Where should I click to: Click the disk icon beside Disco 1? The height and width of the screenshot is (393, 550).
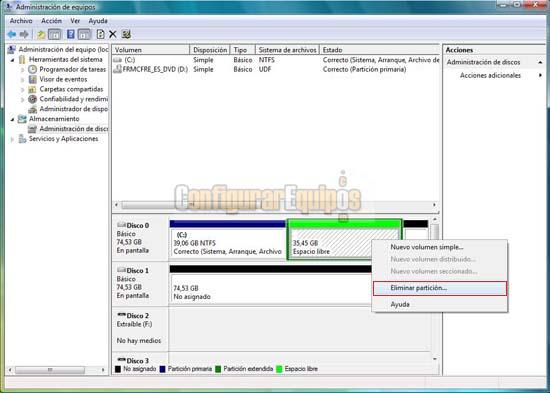pyautogui.click(x=121, y=270)
